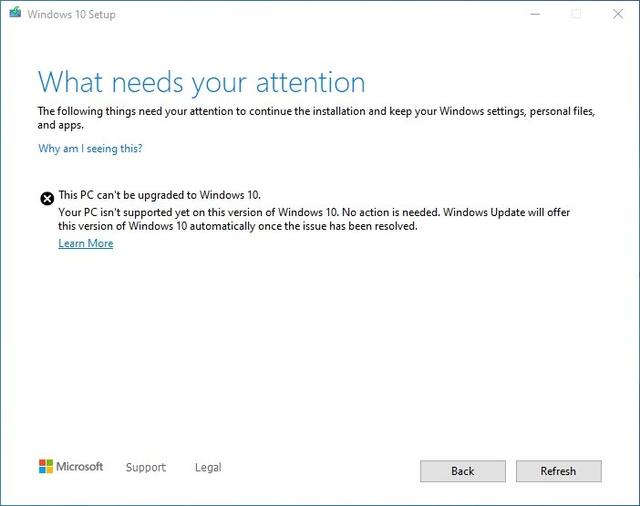Screen dimensions: 640x506
Task: Click the Microsoft four-square logo
Action: click(x=45, y=467)
